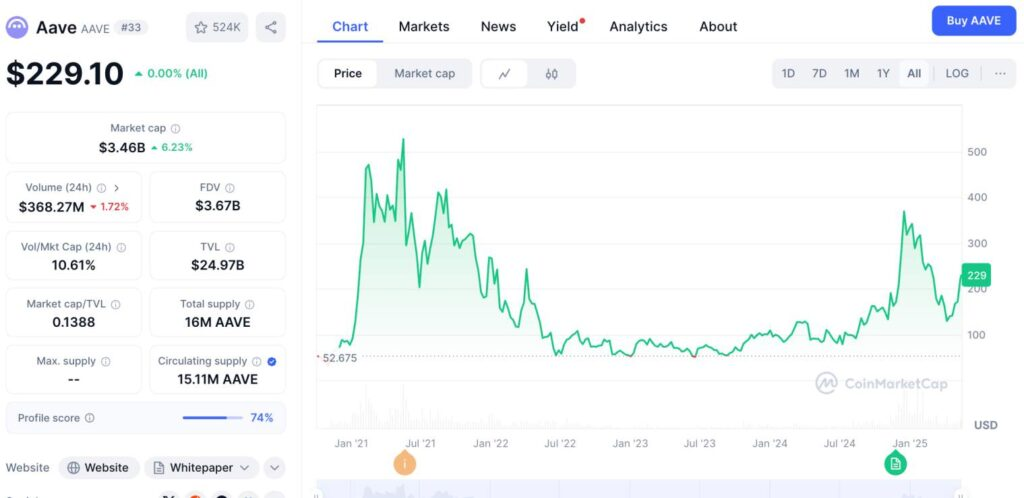The height and width of the screenshot is (498, 1024).
Task: Click the $3.67B FDV value
Action: [217, 206]
